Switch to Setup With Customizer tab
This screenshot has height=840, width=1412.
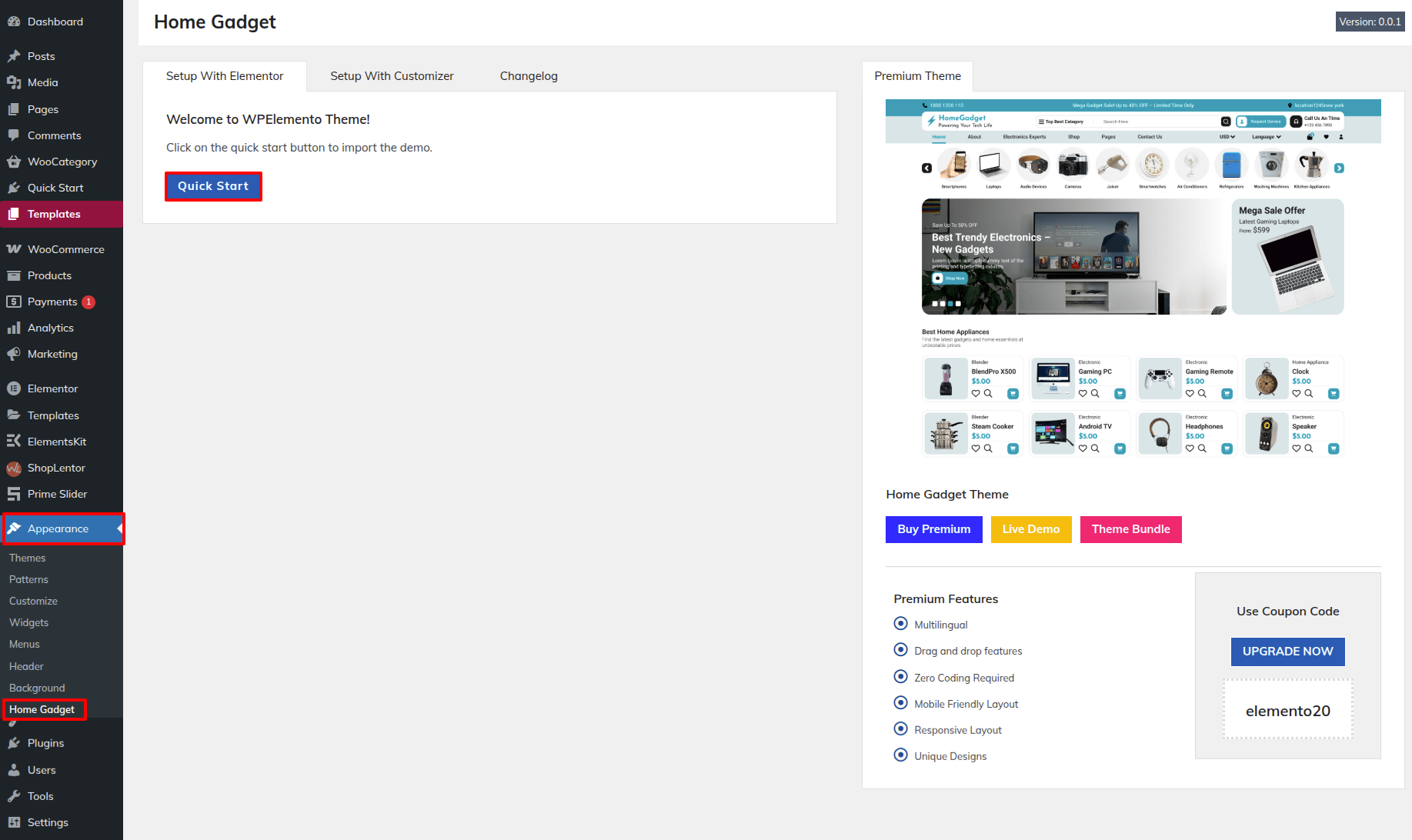(x=392, y=76)
